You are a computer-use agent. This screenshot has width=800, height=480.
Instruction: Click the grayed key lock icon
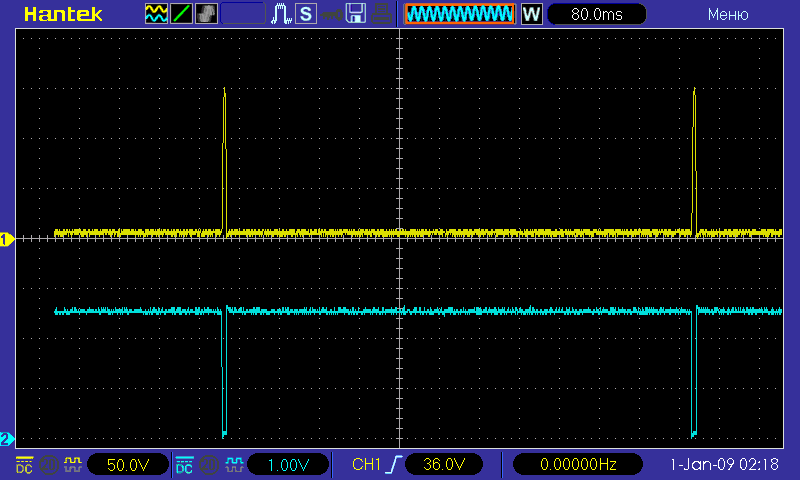coord(331,15)
